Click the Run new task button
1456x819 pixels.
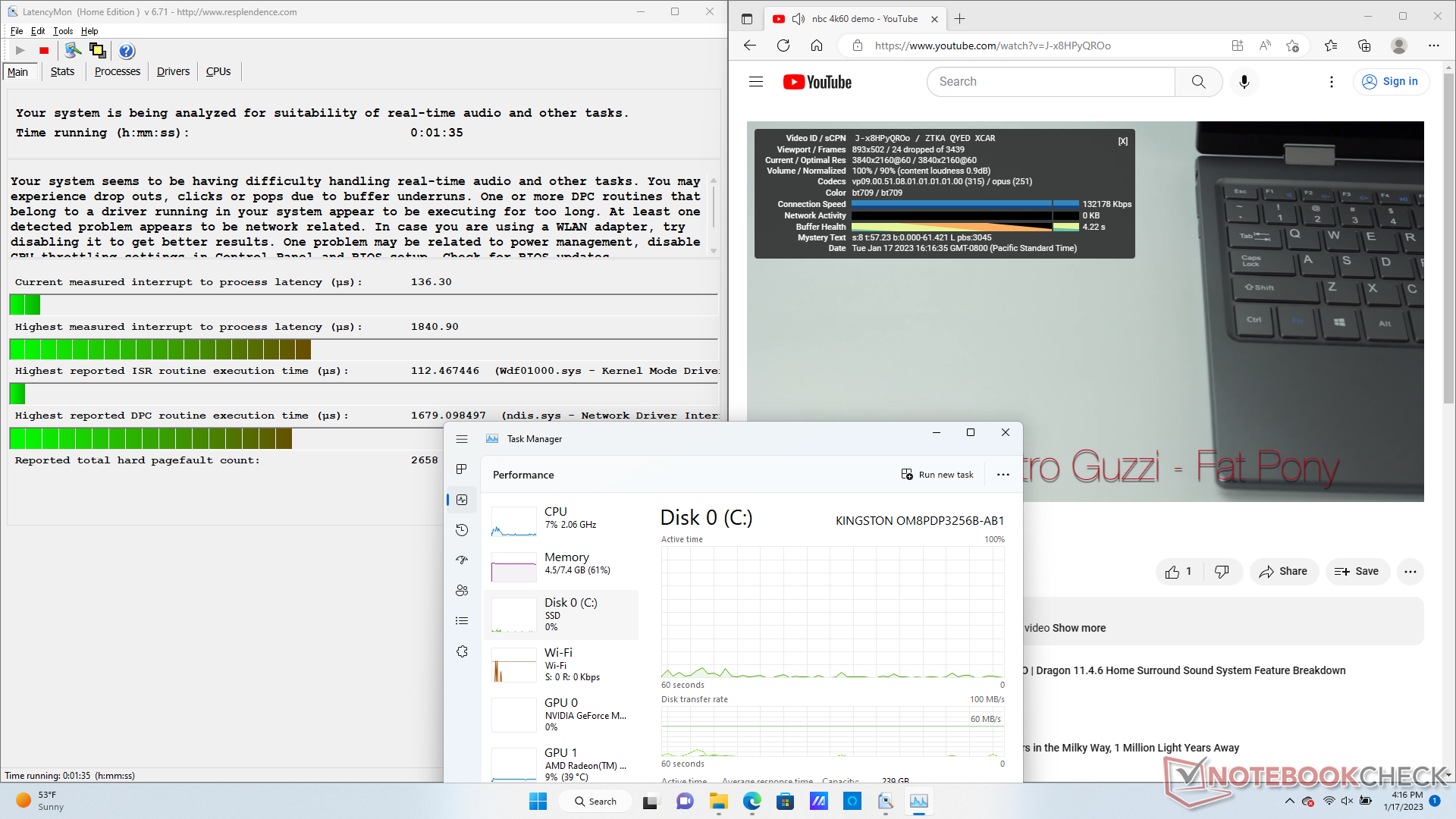[937, 475]
